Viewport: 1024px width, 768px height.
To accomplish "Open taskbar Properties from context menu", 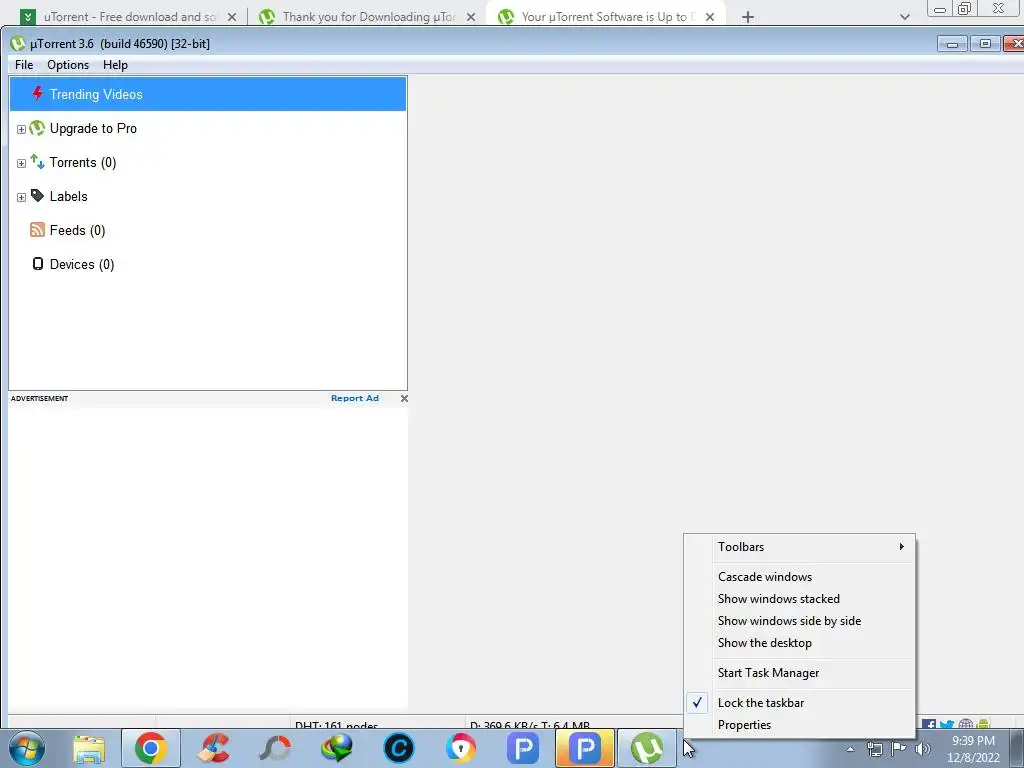I will click(799, 725).
